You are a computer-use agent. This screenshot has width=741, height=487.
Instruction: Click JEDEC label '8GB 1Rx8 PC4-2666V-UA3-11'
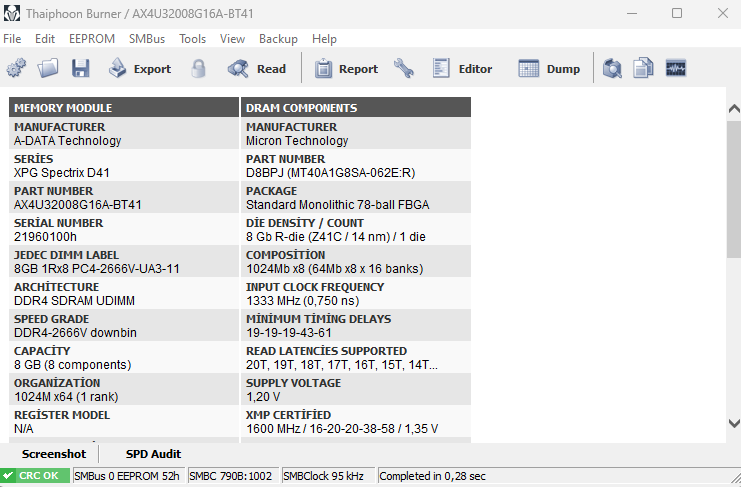point(97,269)
